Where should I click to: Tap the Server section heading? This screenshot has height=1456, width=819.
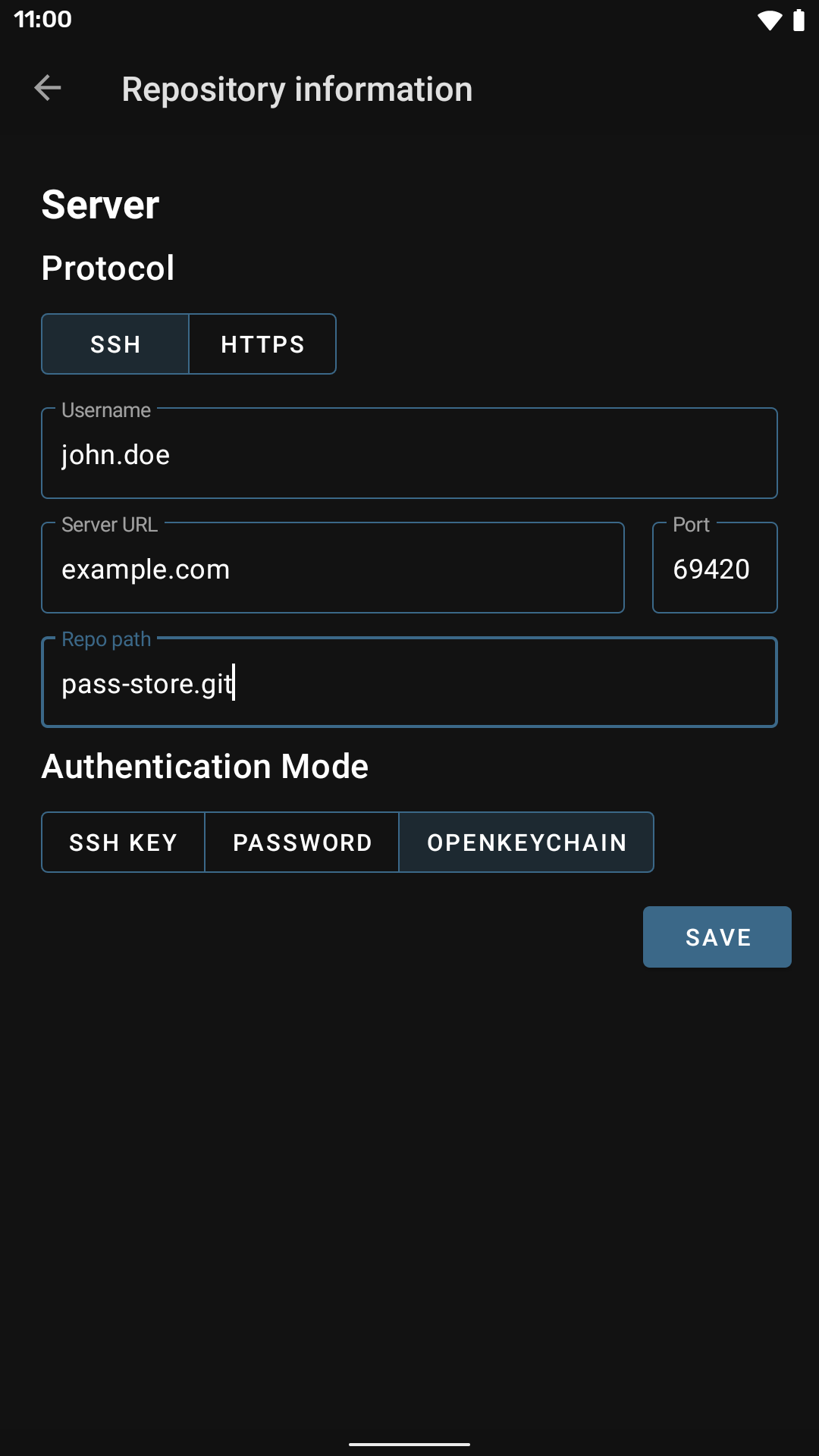coord(101,205)
